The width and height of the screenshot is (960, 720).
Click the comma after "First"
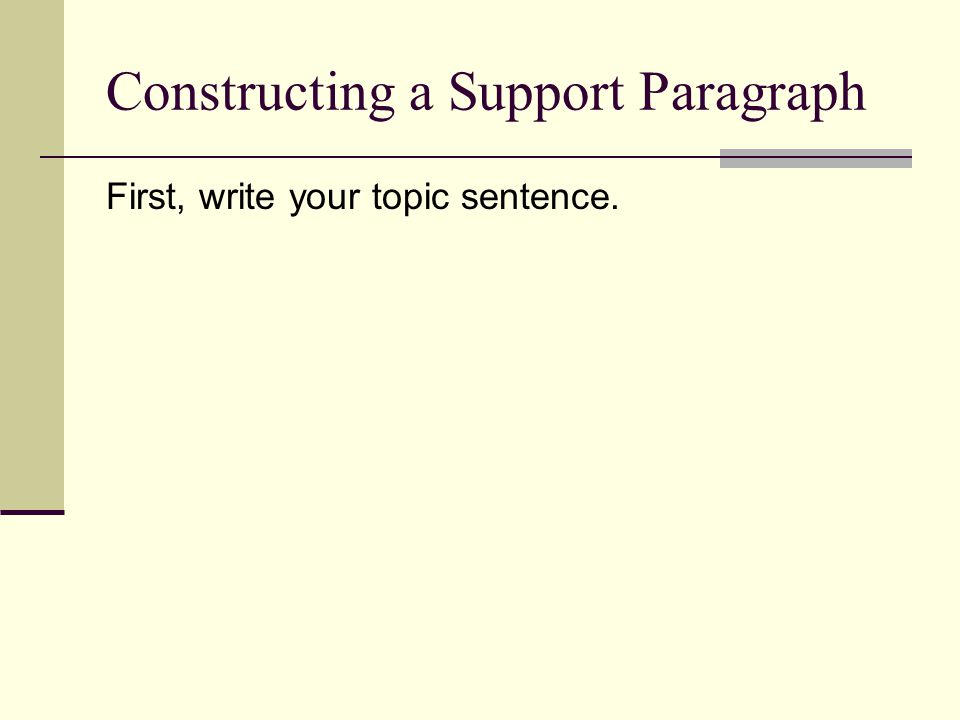(x=180, y=210)
